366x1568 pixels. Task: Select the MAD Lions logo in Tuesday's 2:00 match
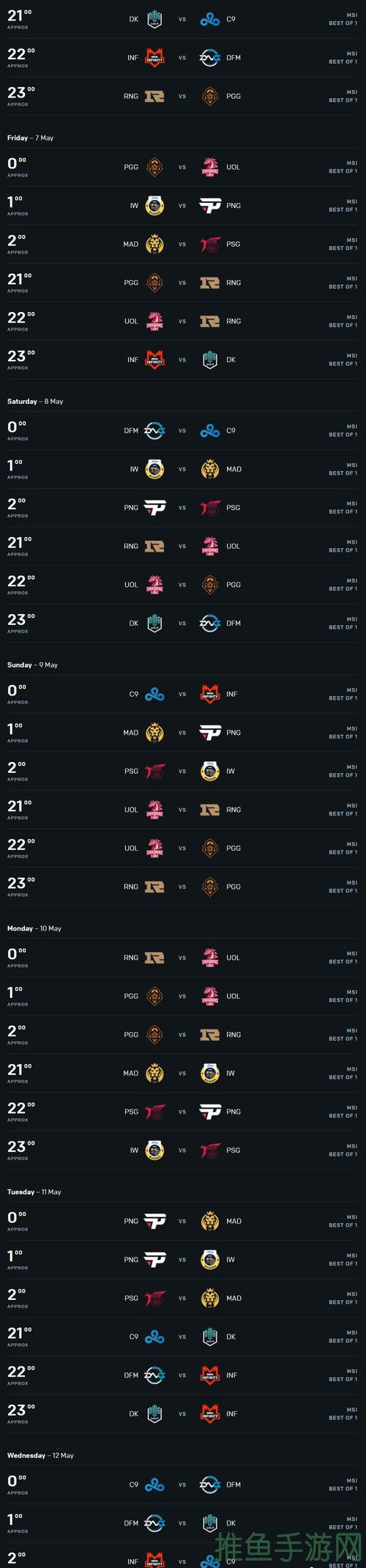(x=210, y=1298)
